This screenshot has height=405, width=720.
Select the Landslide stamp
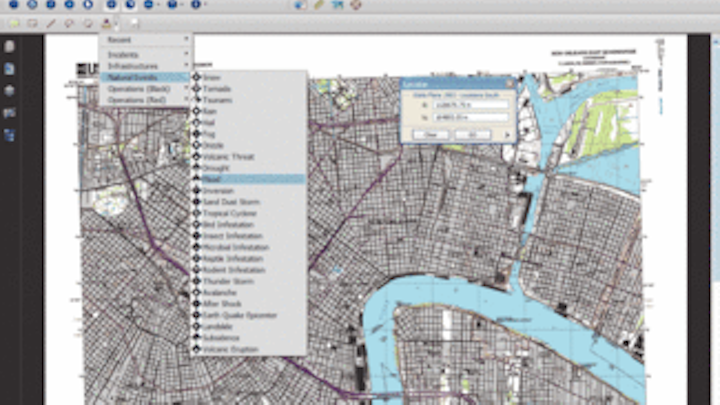click(x=248, y=326)
